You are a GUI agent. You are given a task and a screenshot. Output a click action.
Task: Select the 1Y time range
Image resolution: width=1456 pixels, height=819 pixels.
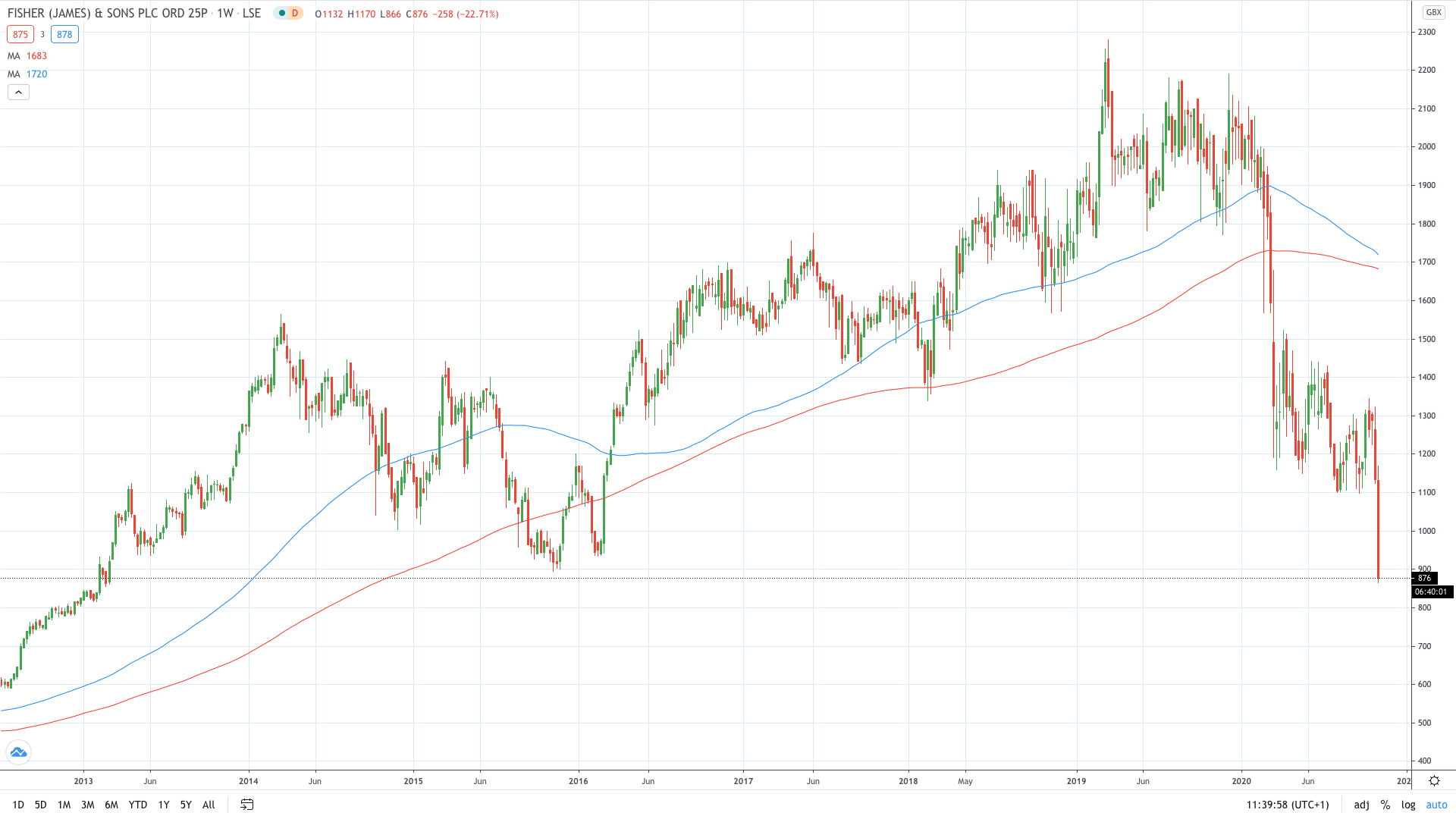point(164,805)
